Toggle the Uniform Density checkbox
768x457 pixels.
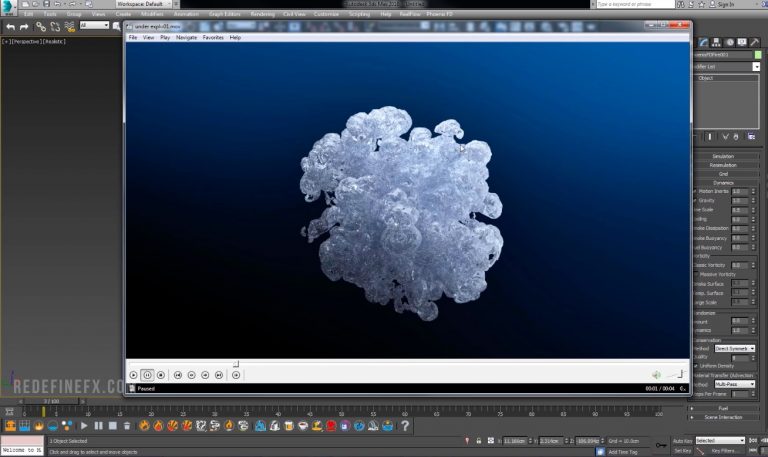tap(696, 365)
